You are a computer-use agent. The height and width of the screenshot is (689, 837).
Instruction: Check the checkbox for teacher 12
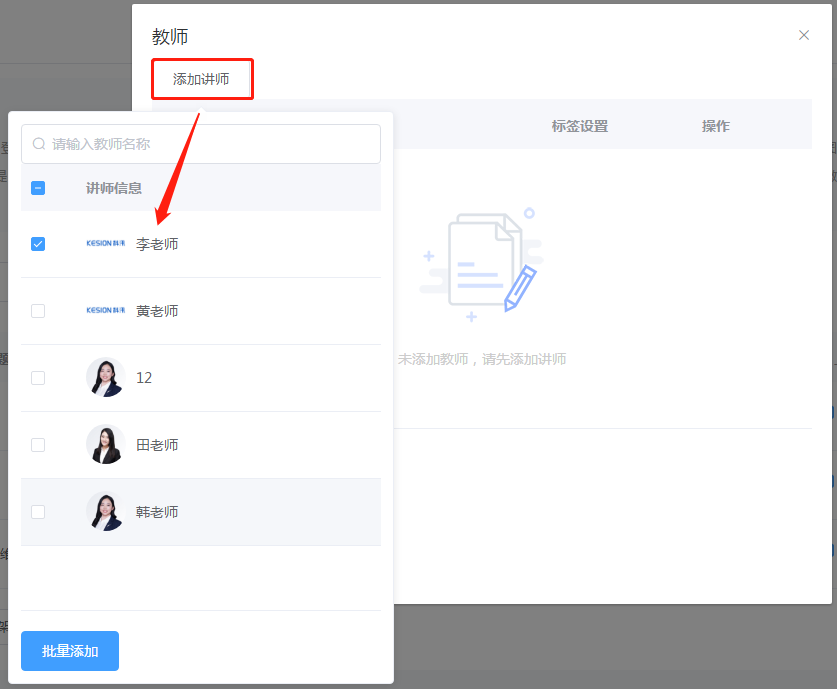[37, 377]
